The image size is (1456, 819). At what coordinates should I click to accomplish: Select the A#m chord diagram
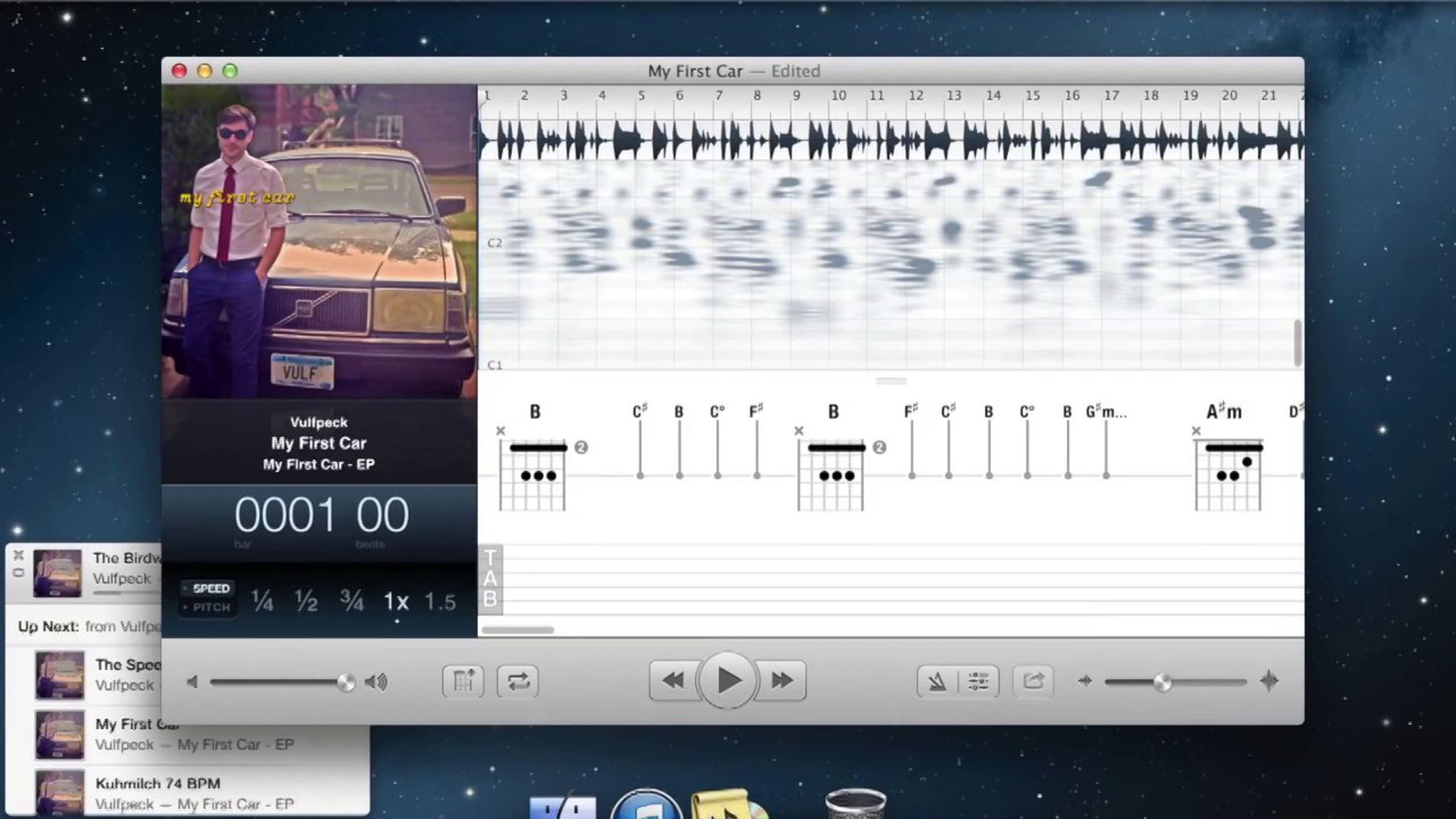(x=1228, y=474)
